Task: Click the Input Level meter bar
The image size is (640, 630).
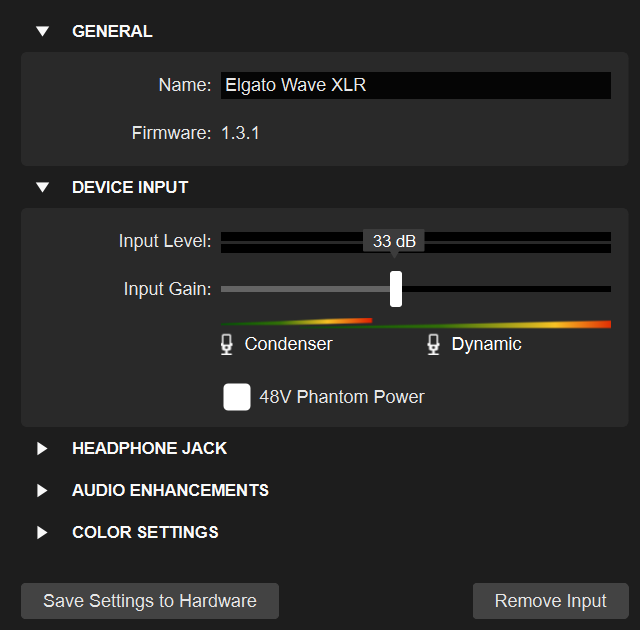Action: pyautogui.click(x=416, y=242)
